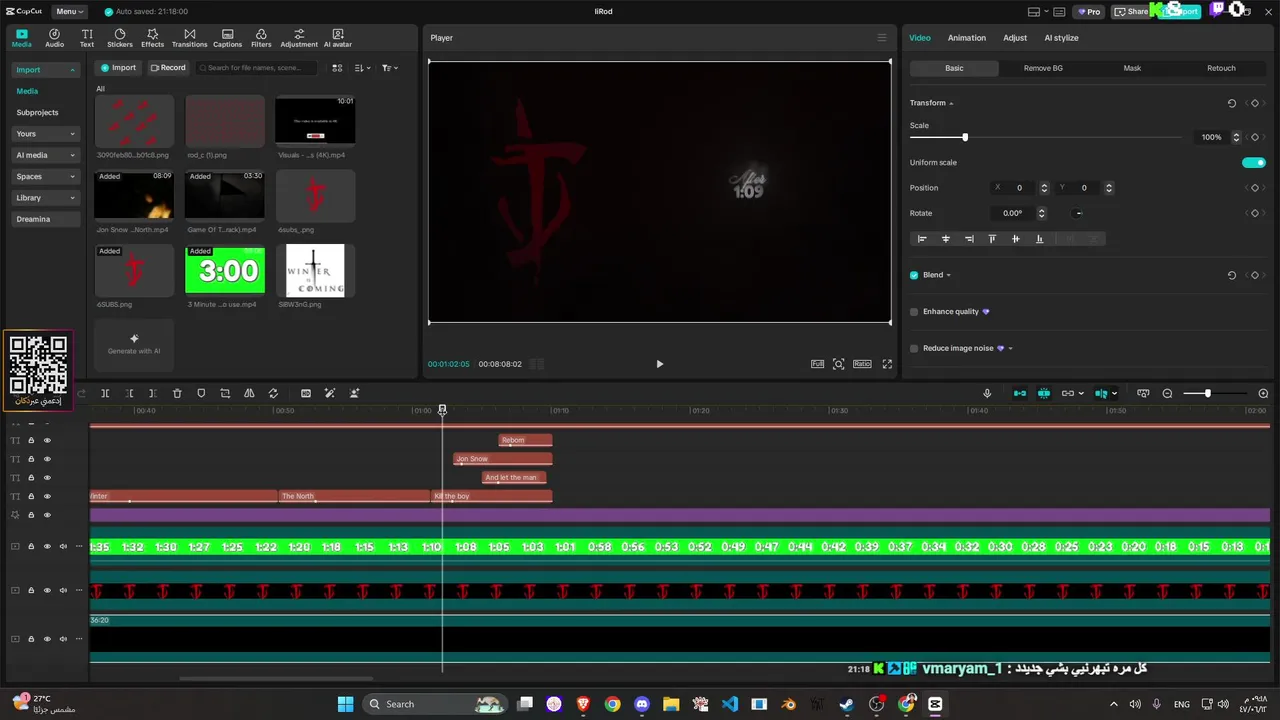The width and height of the screenshot is (1280, 720).
Task: Open the media filter dropdown
Action: click(x=390, y=68)
